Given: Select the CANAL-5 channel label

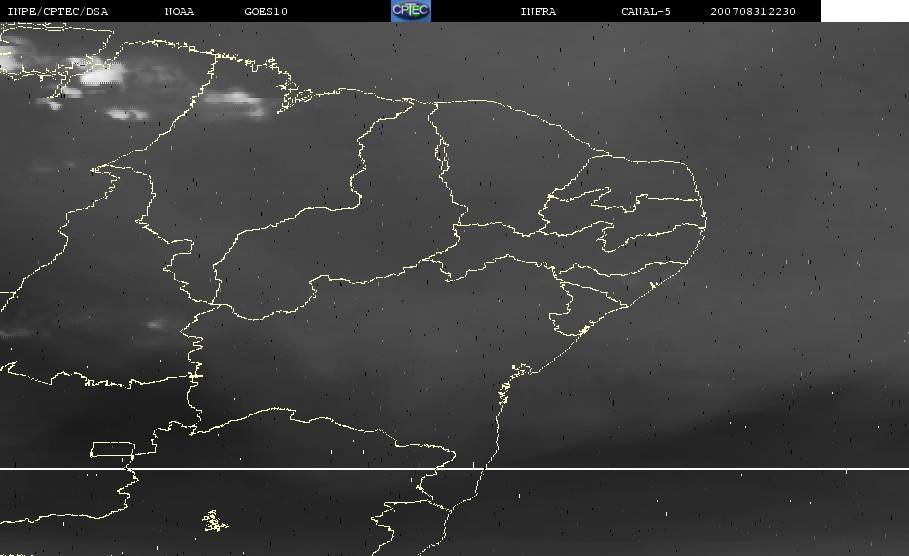Looking at the screenshot, I should [646, 12].
